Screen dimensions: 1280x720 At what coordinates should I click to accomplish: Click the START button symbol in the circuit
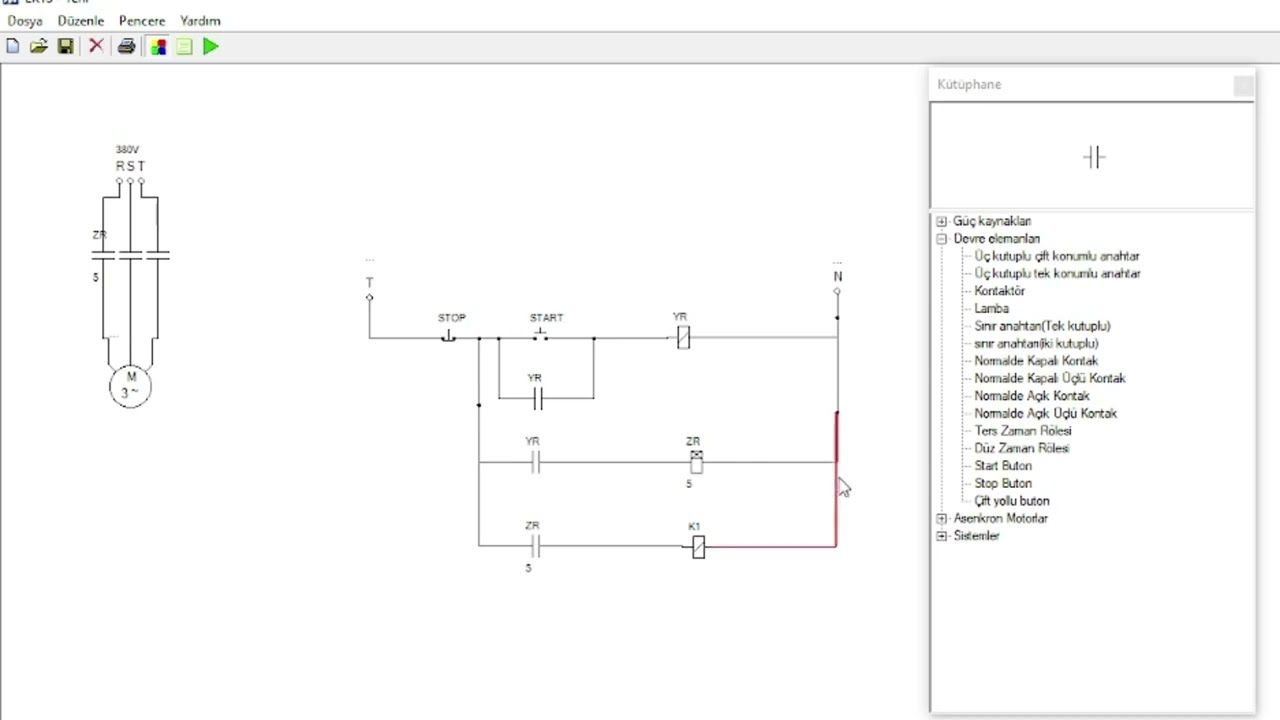[540, 334]
